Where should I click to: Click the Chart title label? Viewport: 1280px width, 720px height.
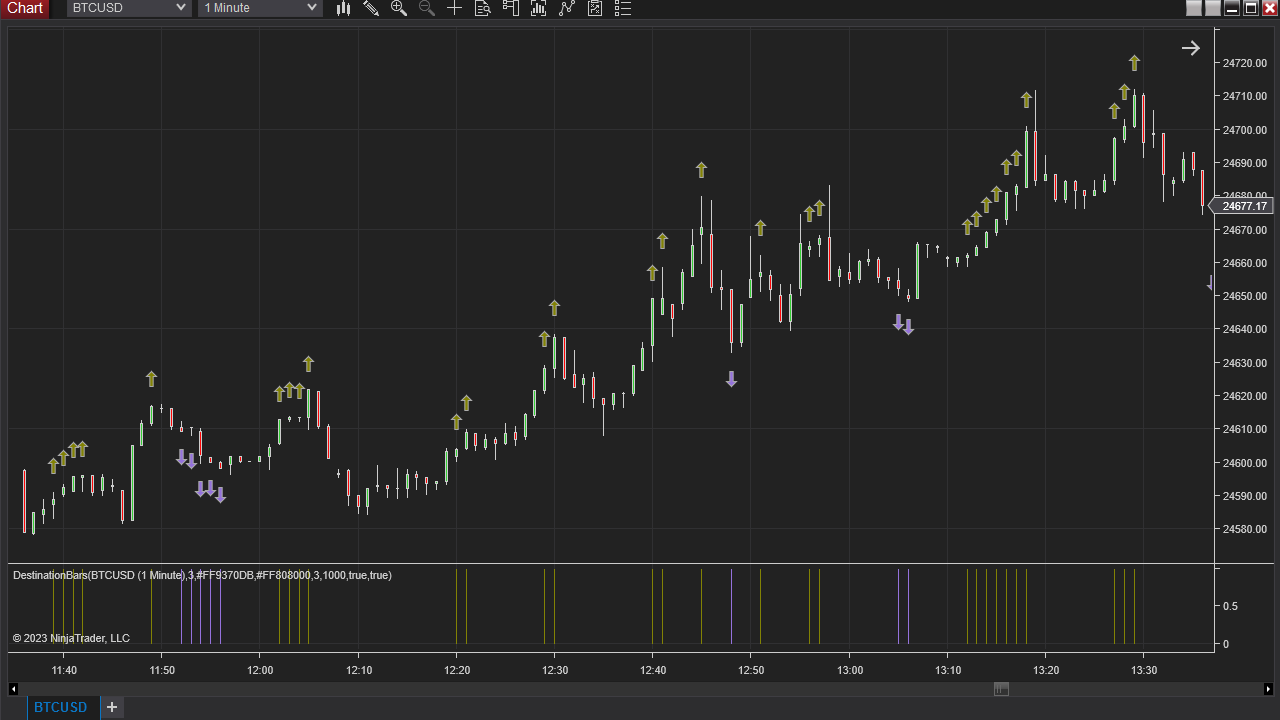tap(25, 8)
